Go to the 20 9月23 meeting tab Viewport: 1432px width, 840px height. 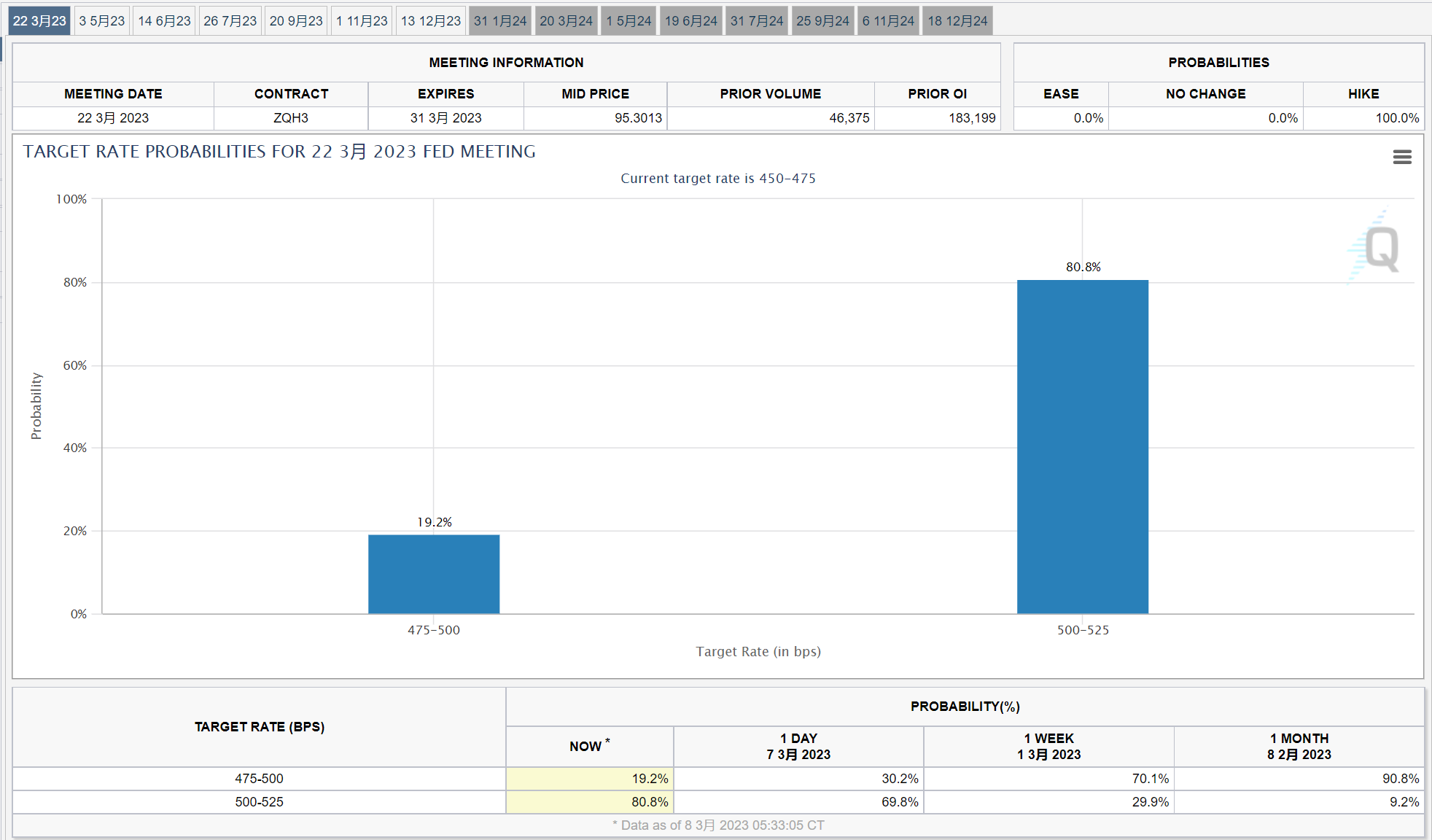pyautogui.click(x=295, y=20)
